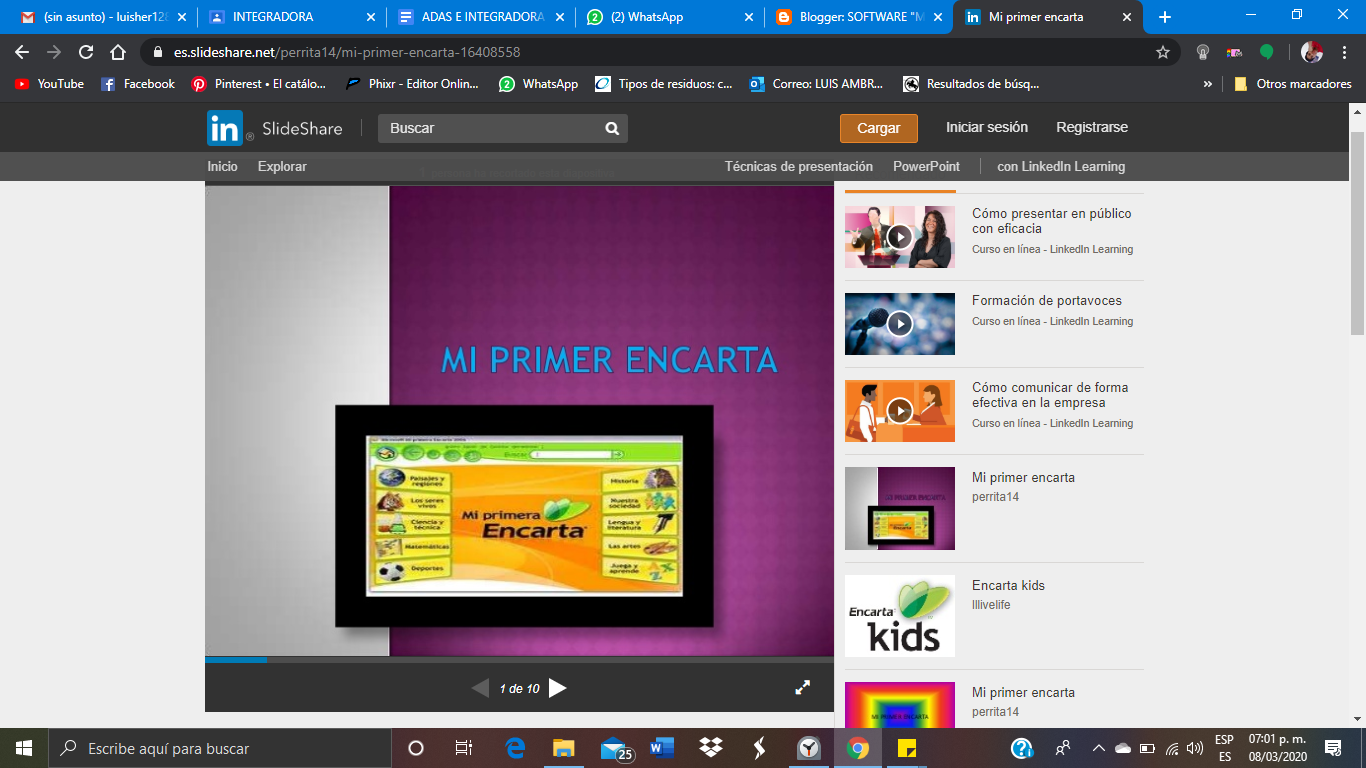Click the orange Cargar button
The height and width of the screenshot is (768, 1366).
click(x=878, y=128)
